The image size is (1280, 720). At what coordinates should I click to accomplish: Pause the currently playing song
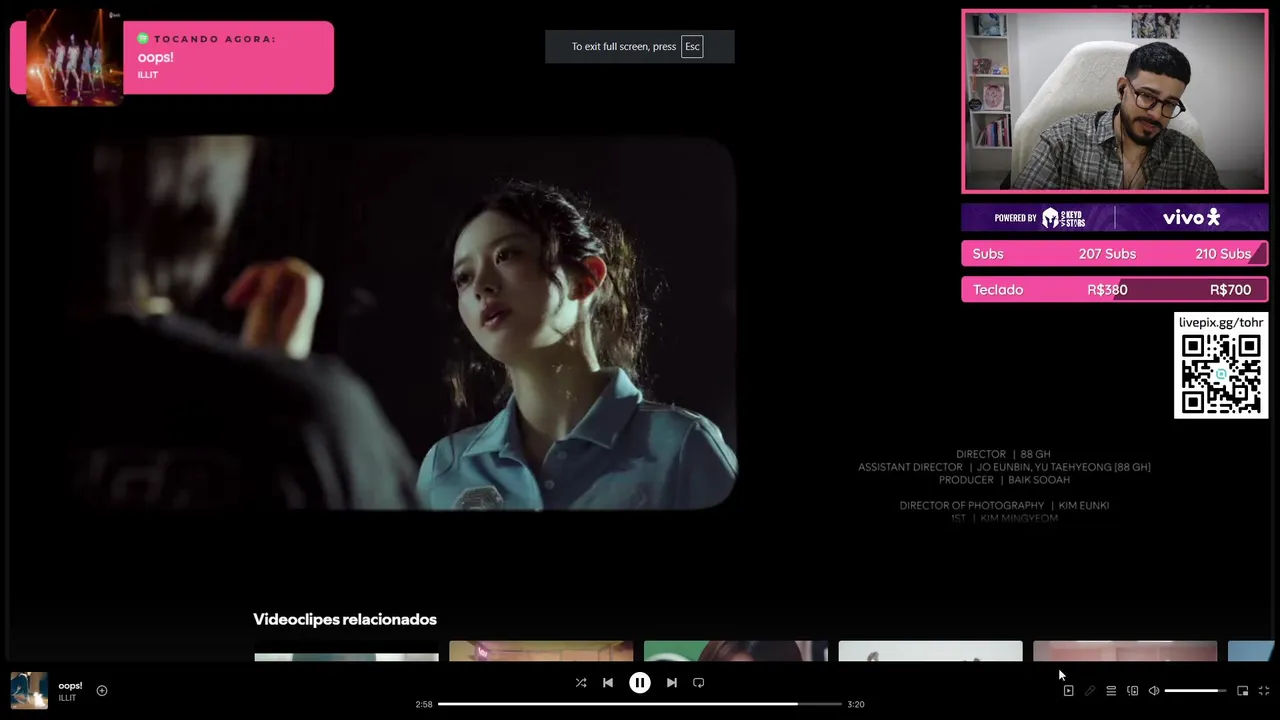(x=640, y=683)
